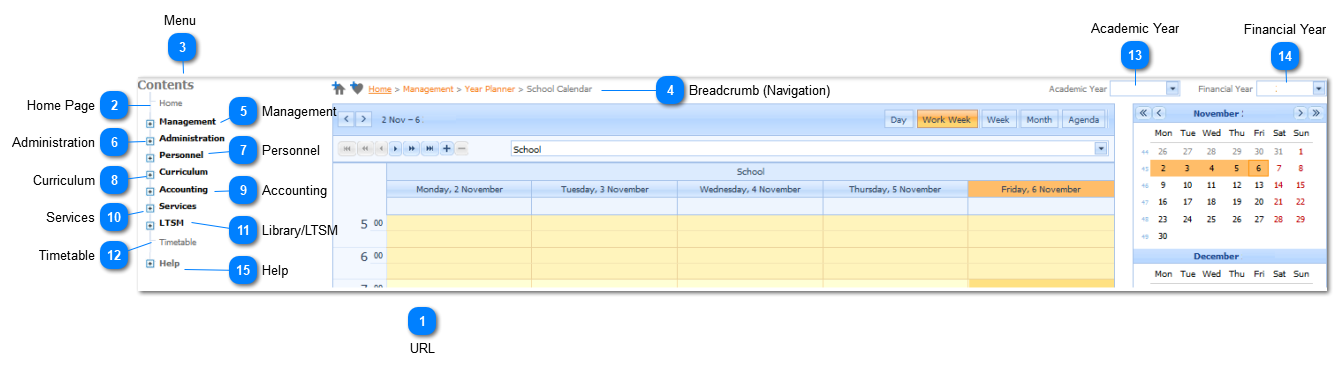This screenshot has width=1342, height=372.
Task: Select 9 November in mini calendar
Action: tap(1162, 185)
